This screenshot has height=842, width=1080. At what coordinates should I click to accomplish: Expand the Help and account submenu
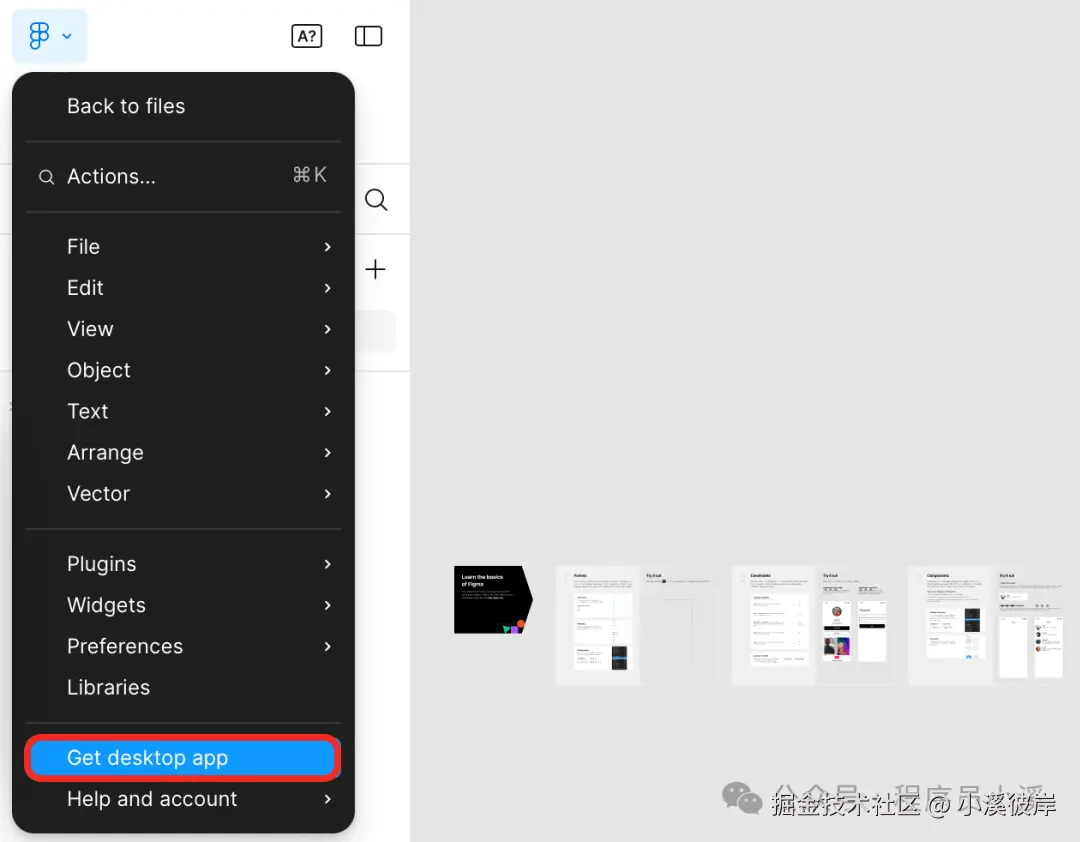(x=327, y=799)
